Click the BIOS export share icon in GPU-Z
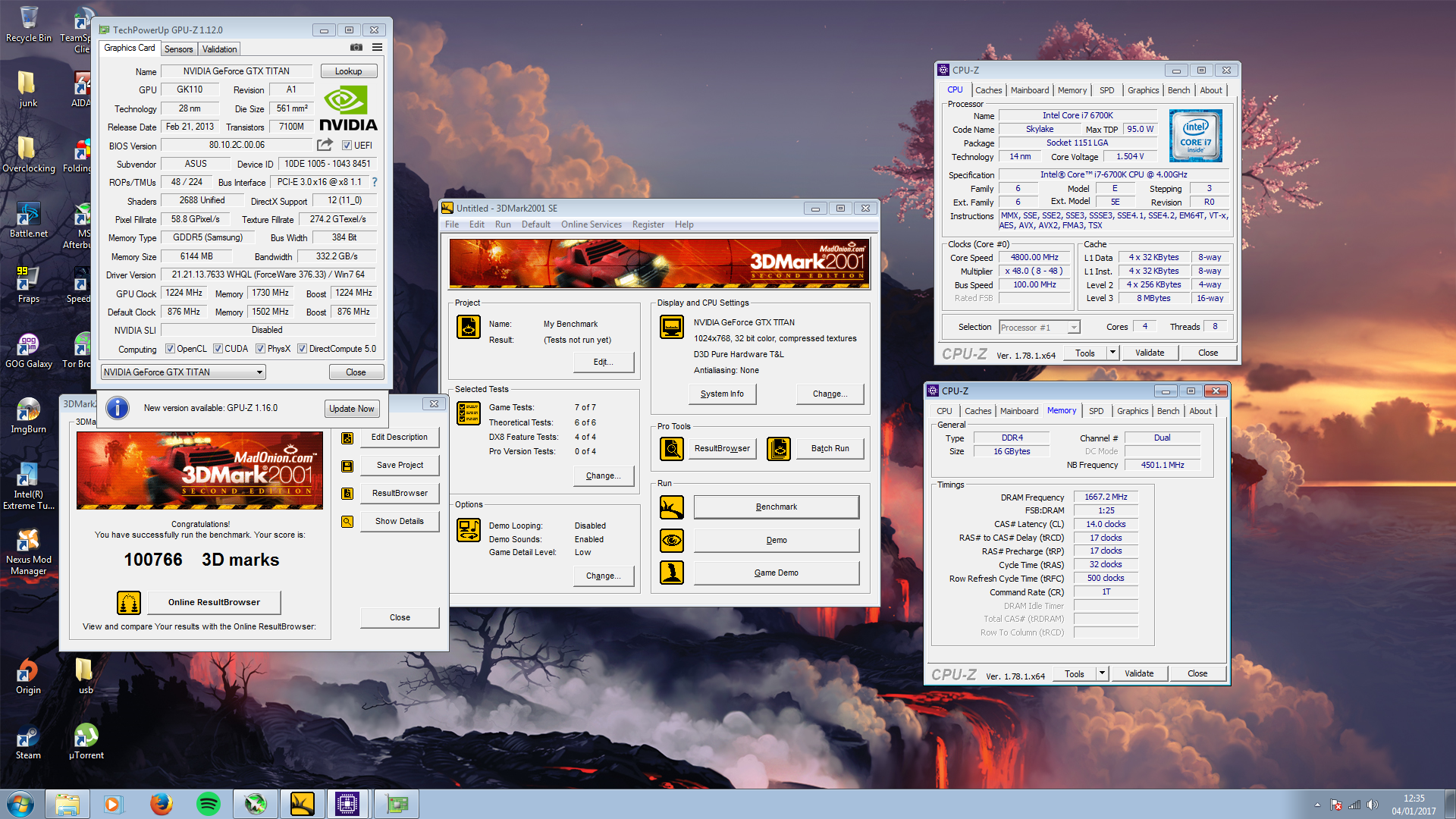 325,145
